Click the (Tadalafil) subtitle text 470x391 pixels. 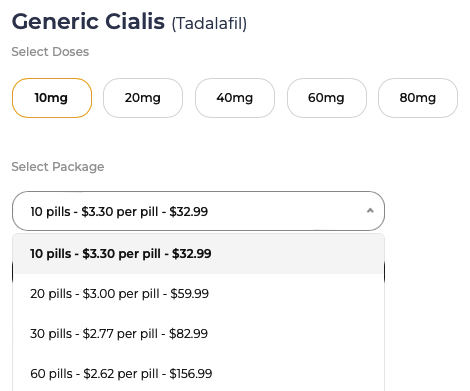209,24
